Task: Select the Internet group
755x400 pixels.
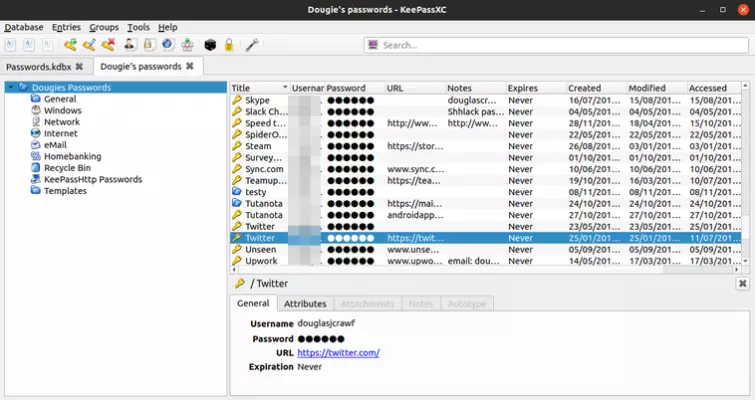Action: click(x=60, y=133)
